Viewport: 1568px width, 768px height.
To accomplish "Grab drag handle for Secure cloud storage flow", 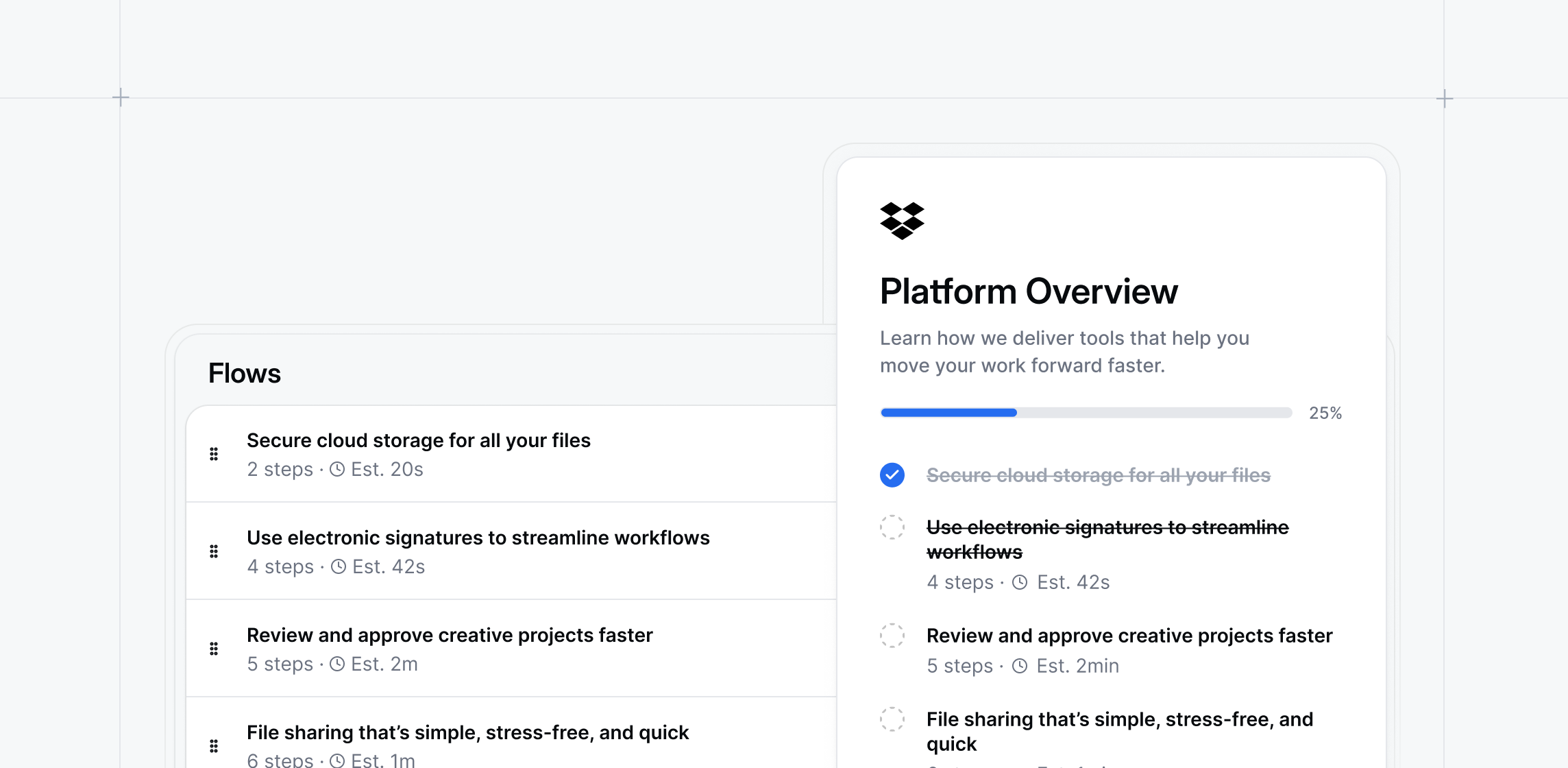I will 214,454.
